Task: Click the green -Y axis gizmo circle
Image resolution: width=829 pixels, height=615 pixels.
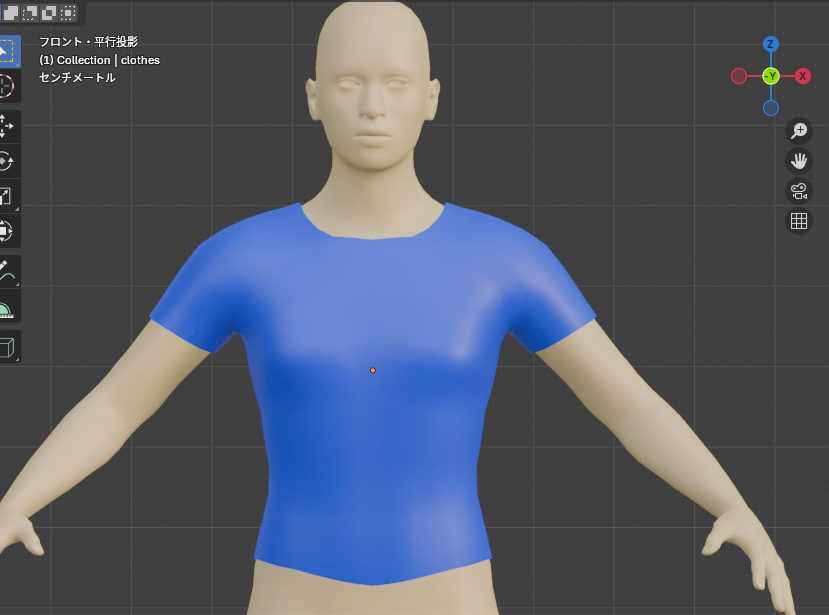Action: [x=770, y=76]
